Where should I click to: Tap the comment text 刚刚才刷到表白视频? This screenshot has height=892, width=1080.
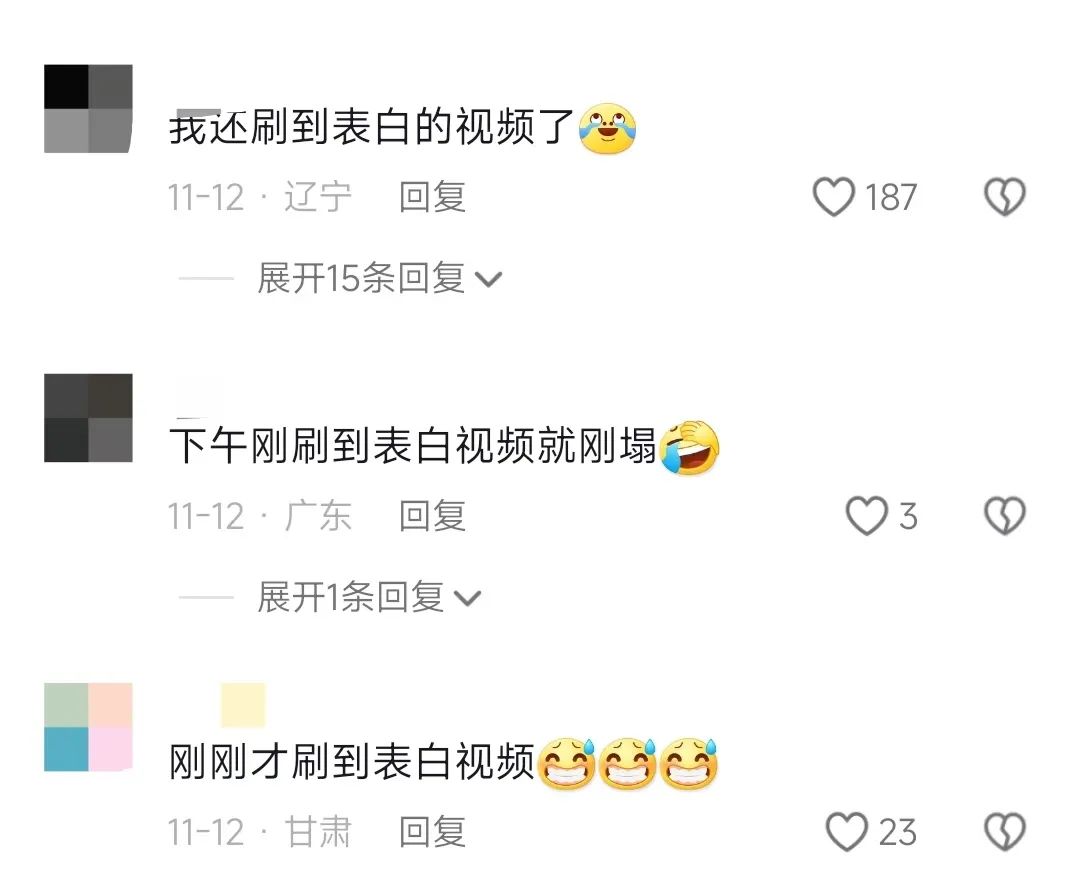pyautogui.click(x=352, y=762)
